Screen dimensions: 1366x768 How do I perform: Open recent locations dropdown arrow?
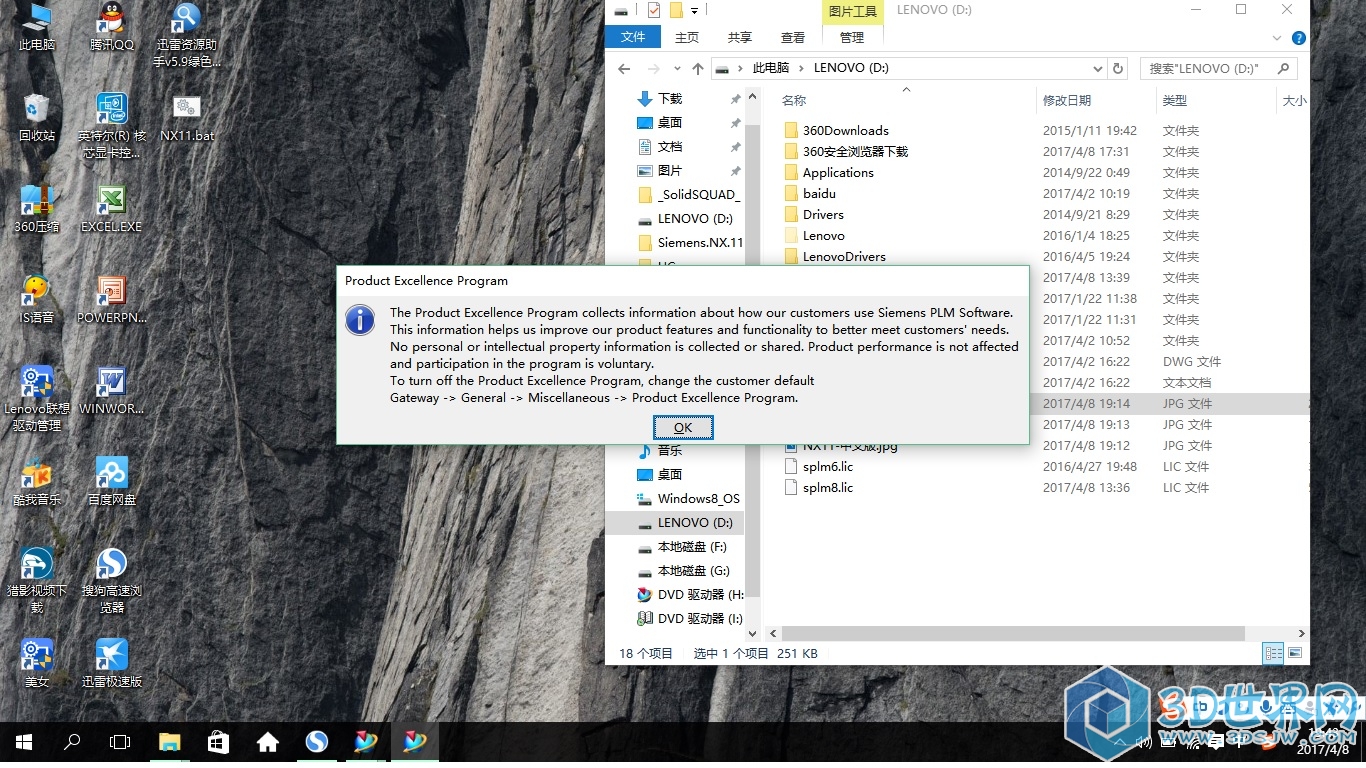coord(677,68)
